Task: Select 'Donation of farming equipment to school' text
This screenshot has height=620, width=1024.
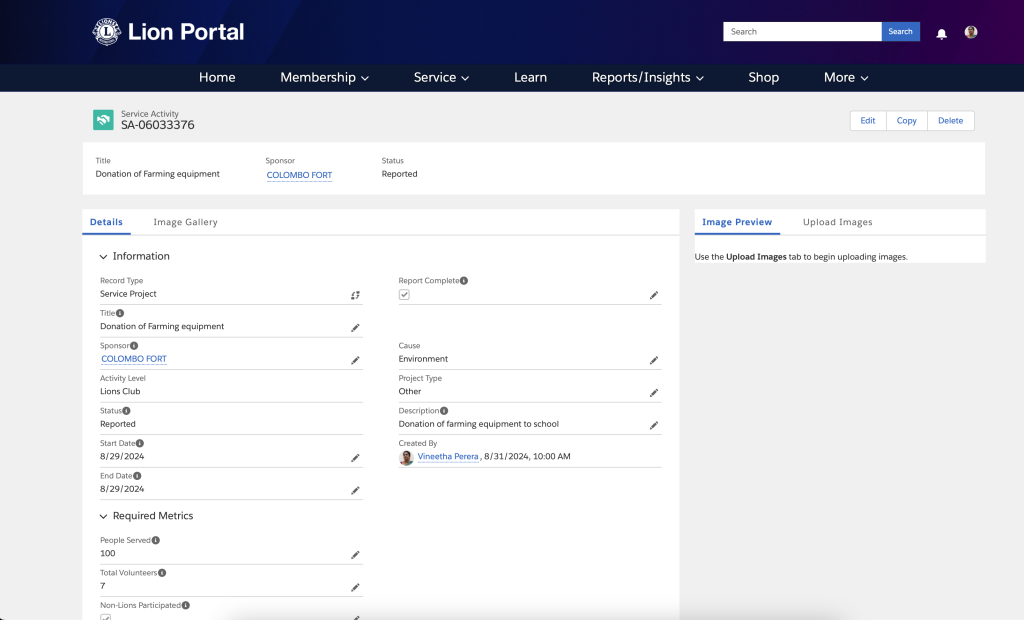Action: click(x=479, y=424)
